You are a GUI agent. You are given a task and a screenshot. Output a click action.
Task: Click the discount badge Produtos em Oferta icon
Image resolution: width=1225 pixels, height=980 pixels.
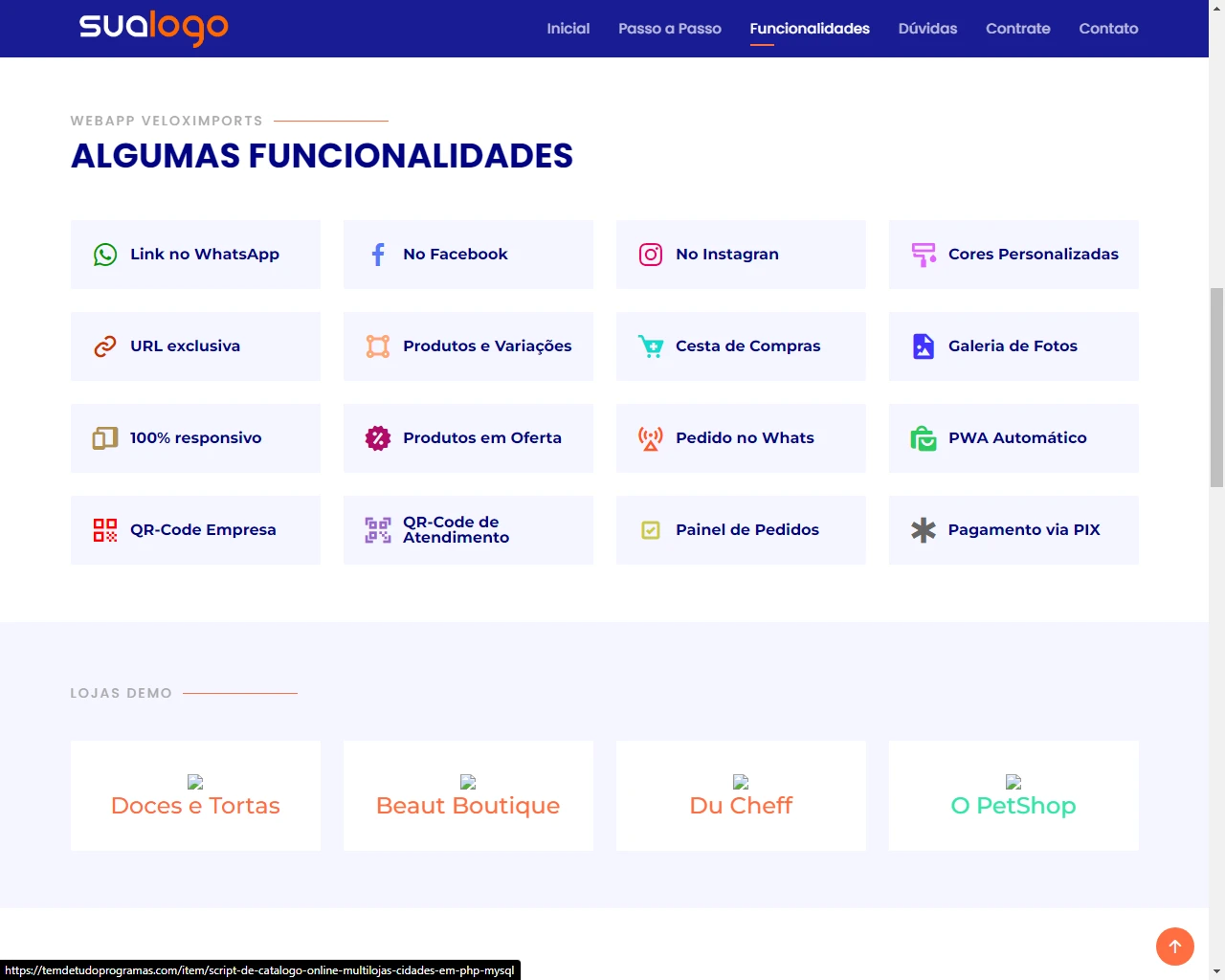(378, 438)
